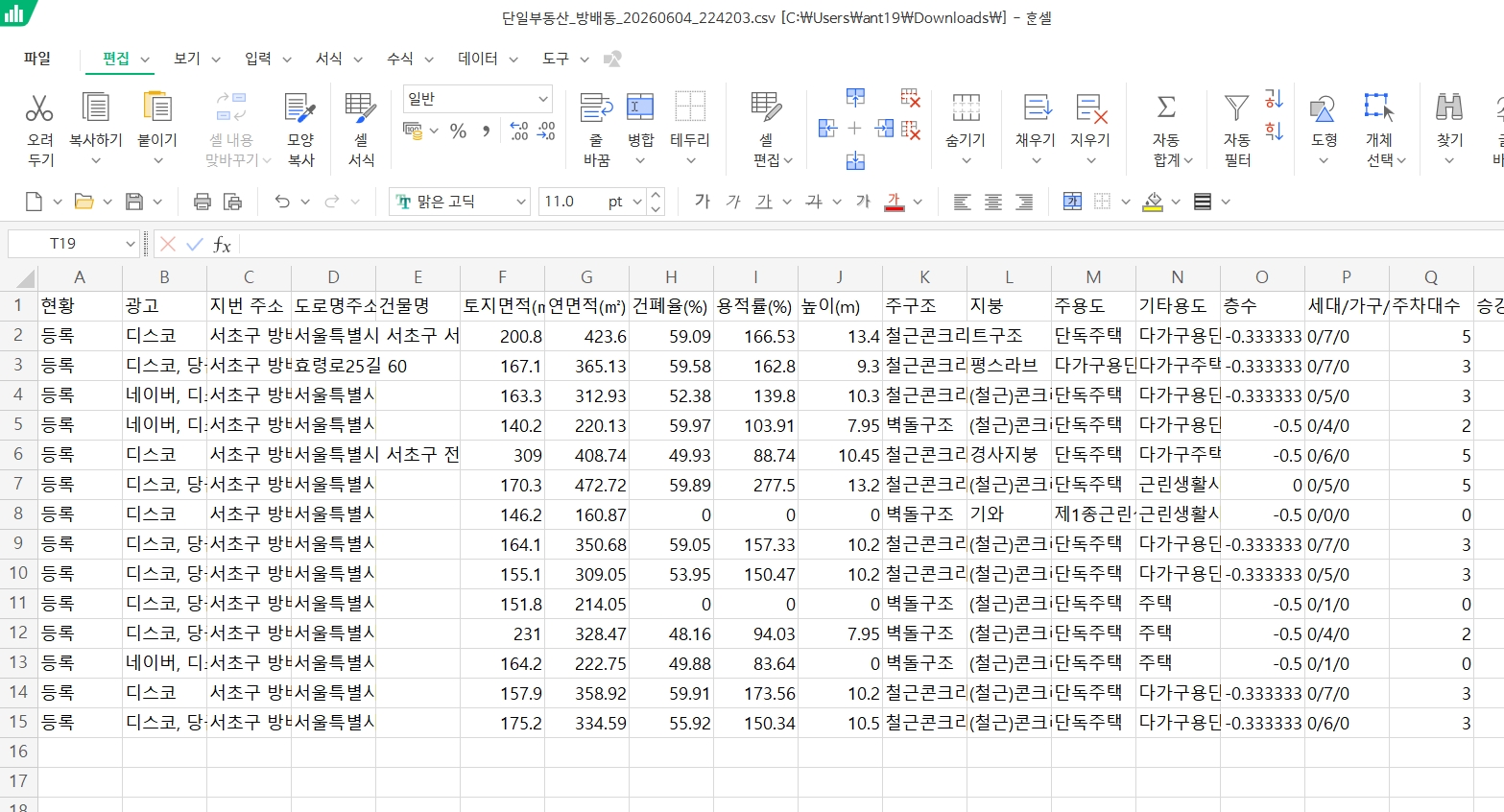The width and height of the screenshot is (1504, 812).
Task: Toggle left text alignment
Action: pos(962,202)
